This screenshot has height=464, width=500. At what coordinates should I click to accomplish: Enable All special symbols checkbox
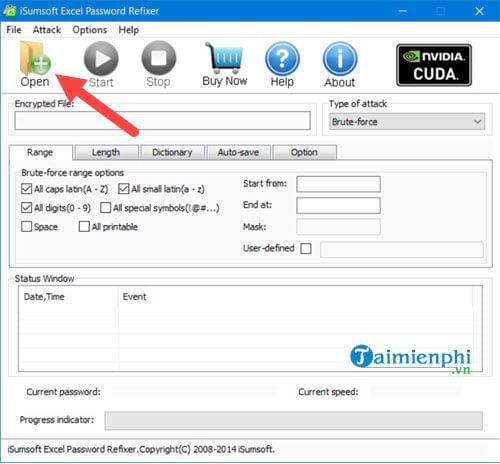coord(106,208)
